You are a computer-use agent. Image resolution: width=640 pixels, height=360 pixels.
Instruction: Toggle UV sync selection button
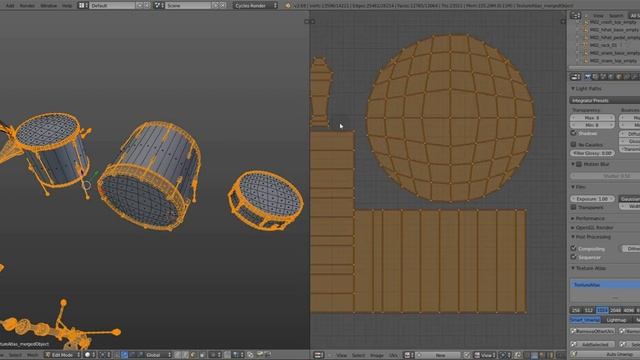pos(517,355)
